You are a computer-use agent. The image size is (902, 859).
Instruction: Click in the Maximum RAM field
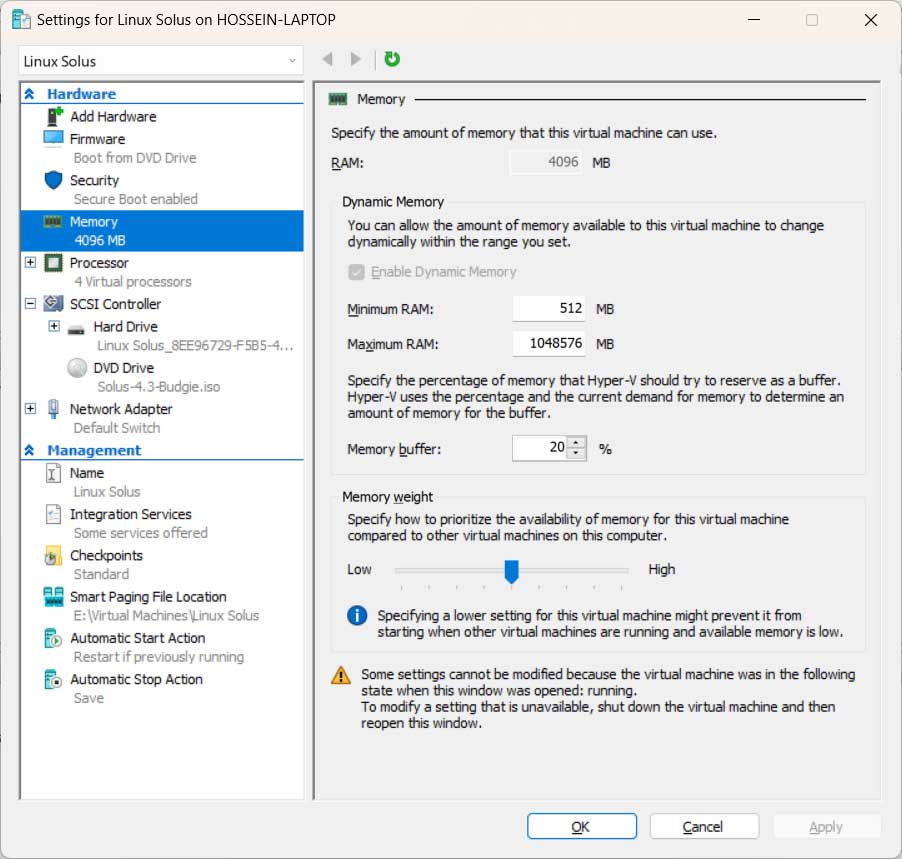549,343
